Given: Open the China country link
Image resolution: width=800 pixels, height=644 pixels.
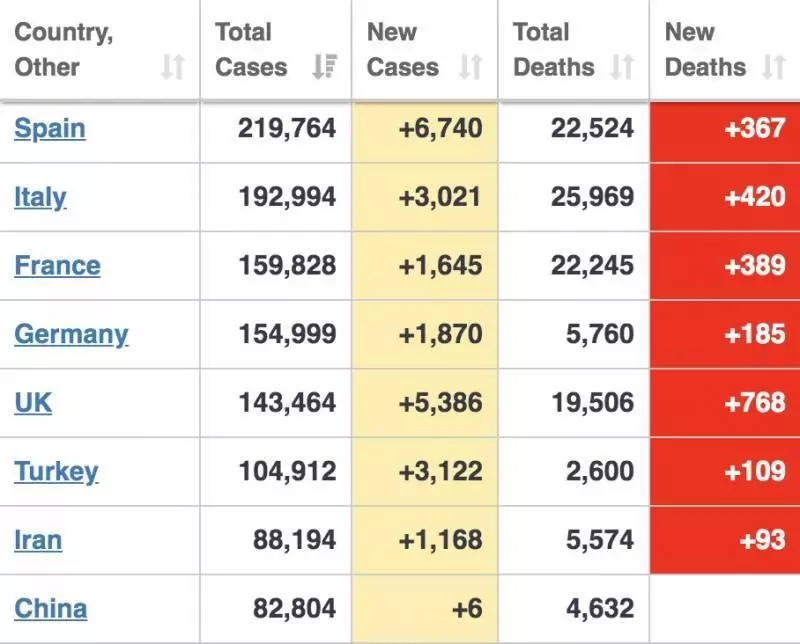Looking at the screenshot, I should pos(51,608).
